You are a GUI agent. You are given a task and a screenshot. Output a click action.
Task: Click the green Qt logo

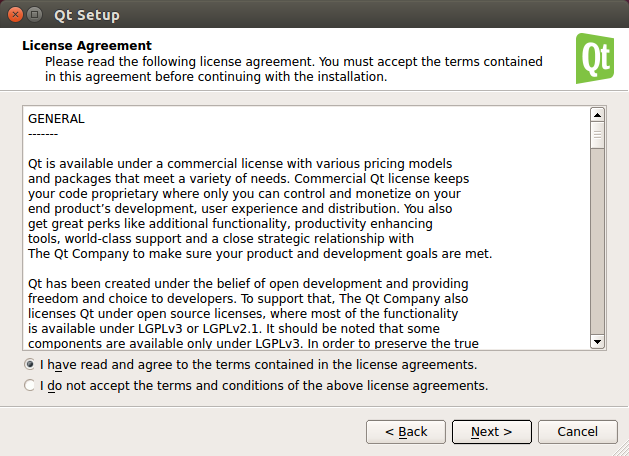tap(595, 59)
